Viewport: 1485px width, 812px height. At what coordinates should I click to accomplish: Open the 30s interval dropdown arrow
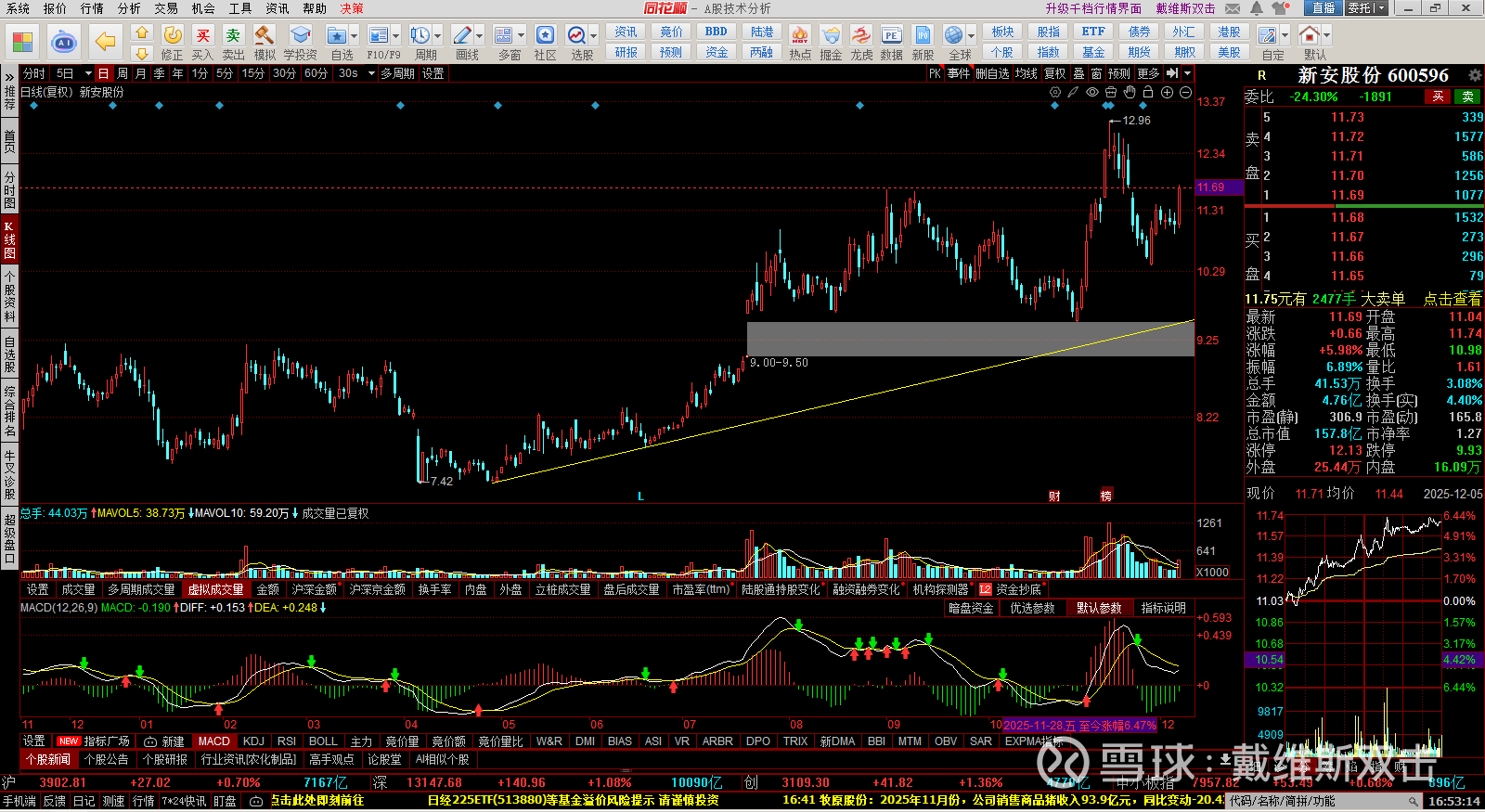tap(371, 73)
